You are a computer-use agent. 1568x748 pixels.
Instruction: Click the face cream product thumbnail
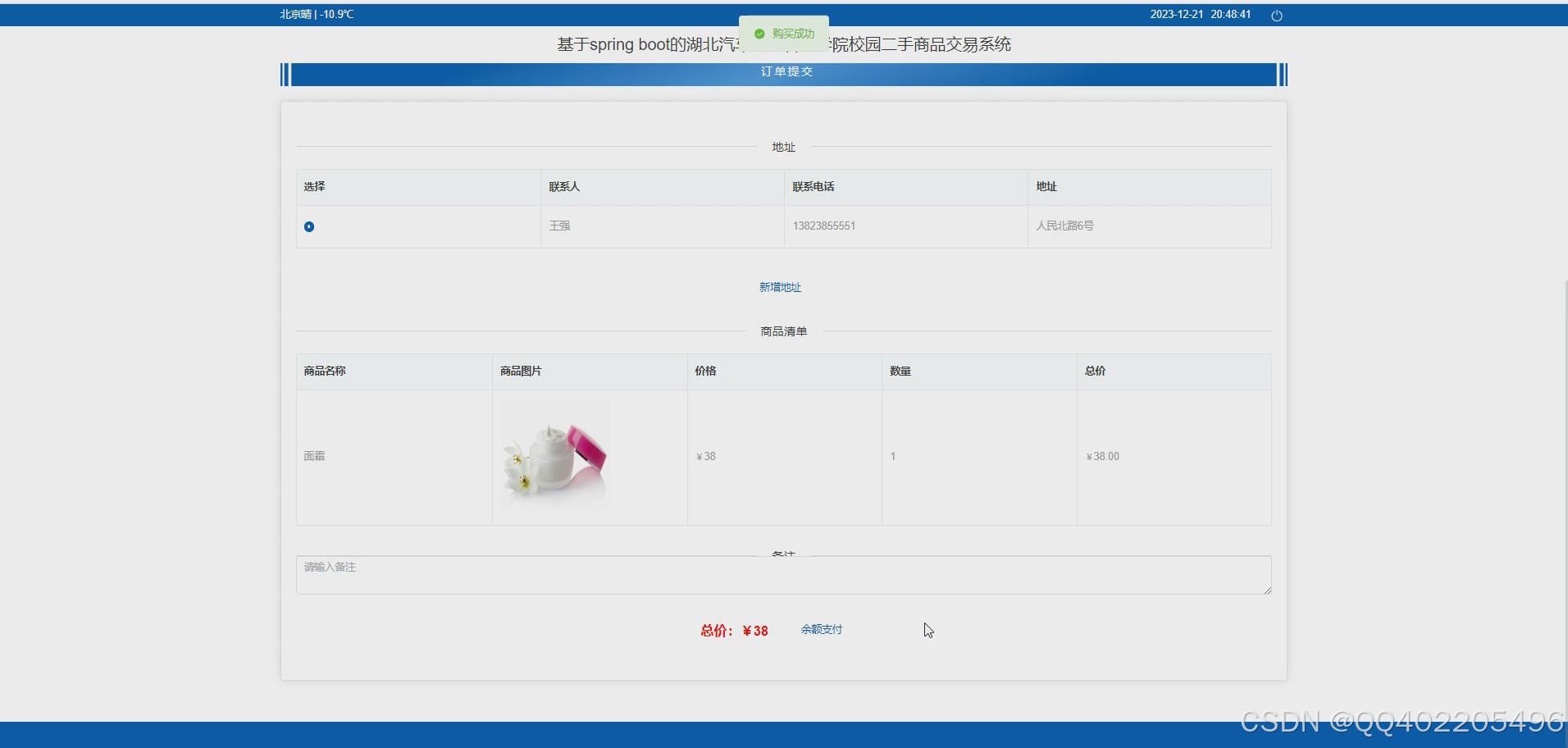[x=555, y=456]
